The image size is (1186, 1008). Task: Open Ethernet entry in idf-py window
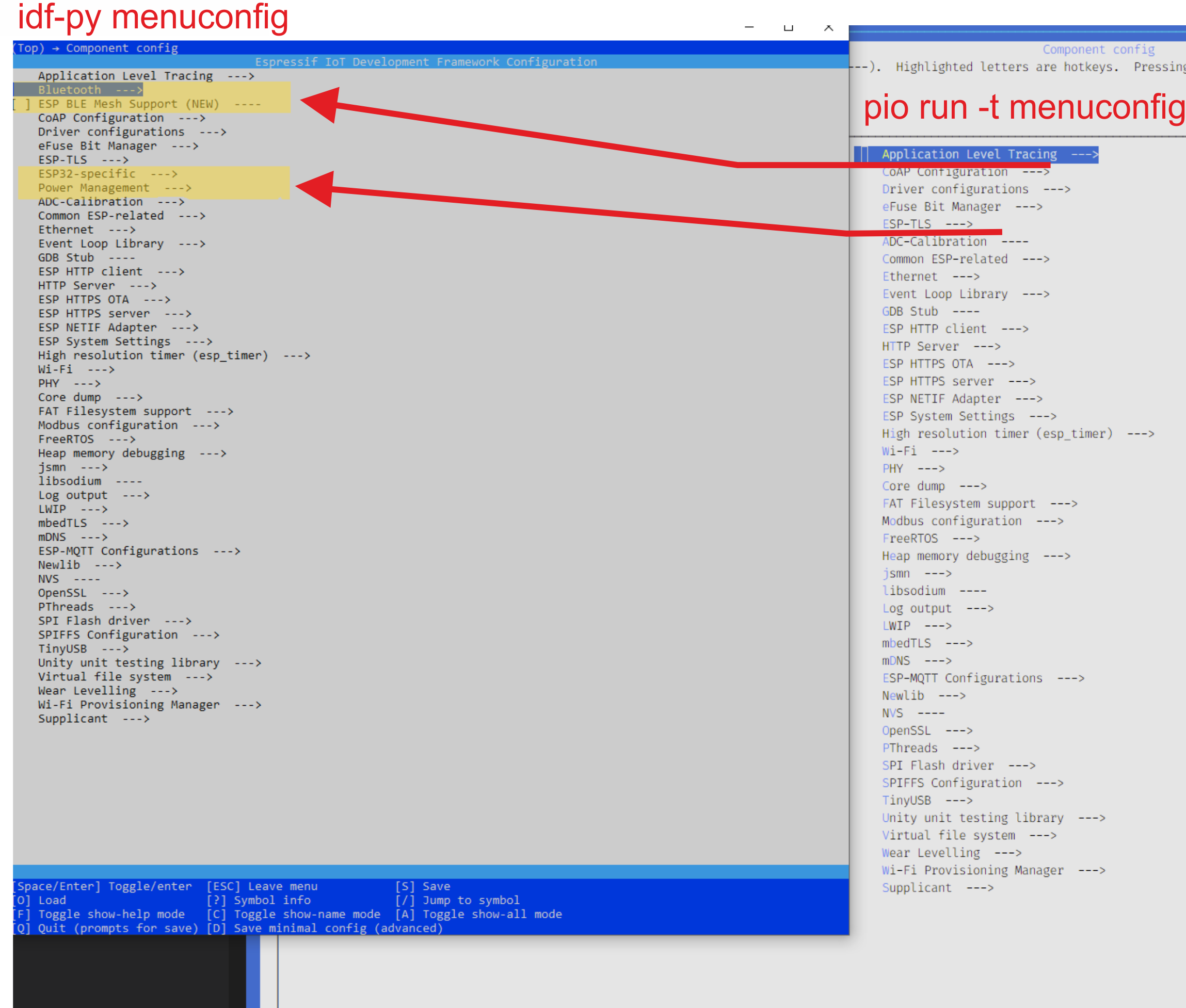86,230
